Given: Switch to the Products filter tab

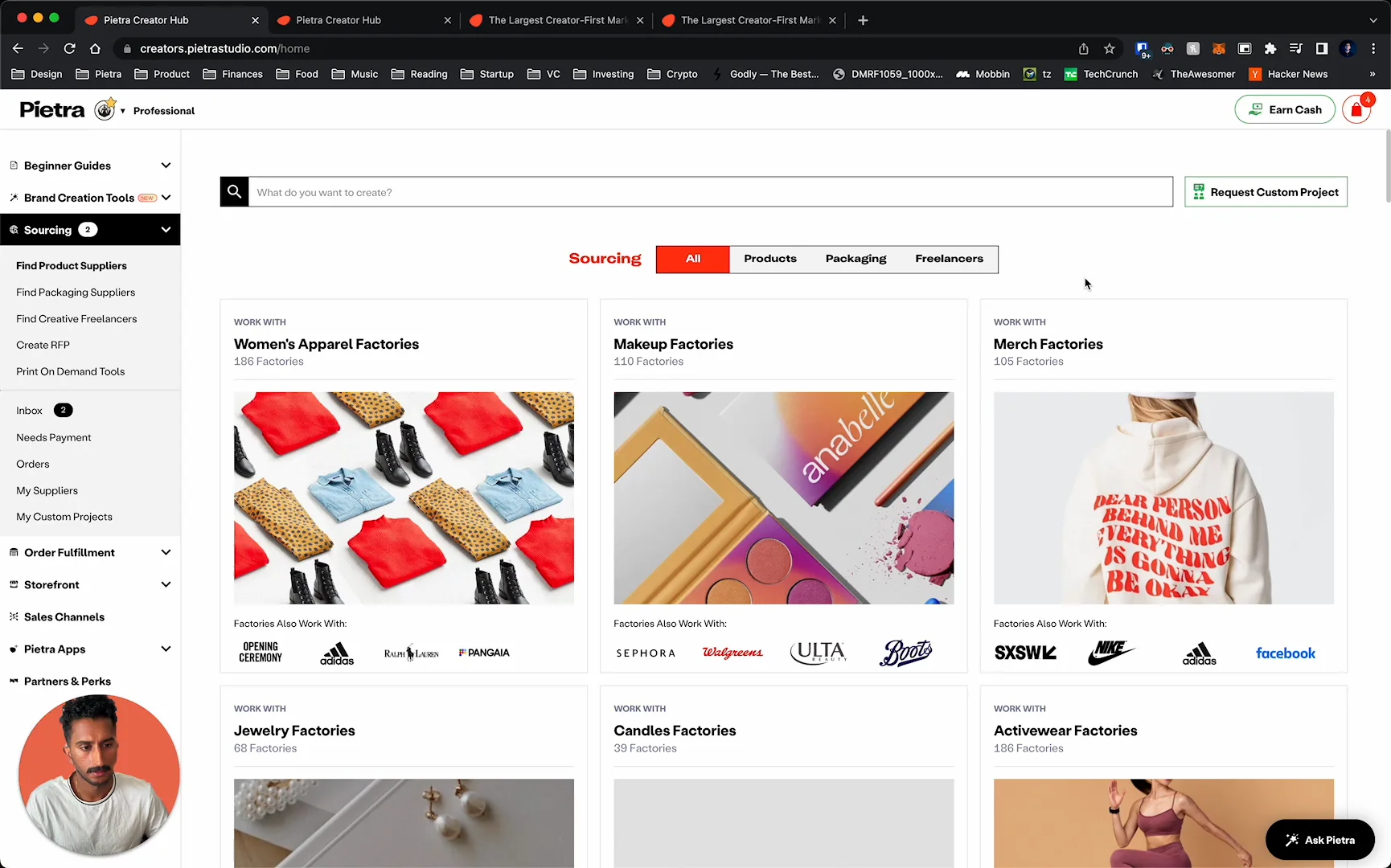Looking at the screenshot, I should pos(769,259).
